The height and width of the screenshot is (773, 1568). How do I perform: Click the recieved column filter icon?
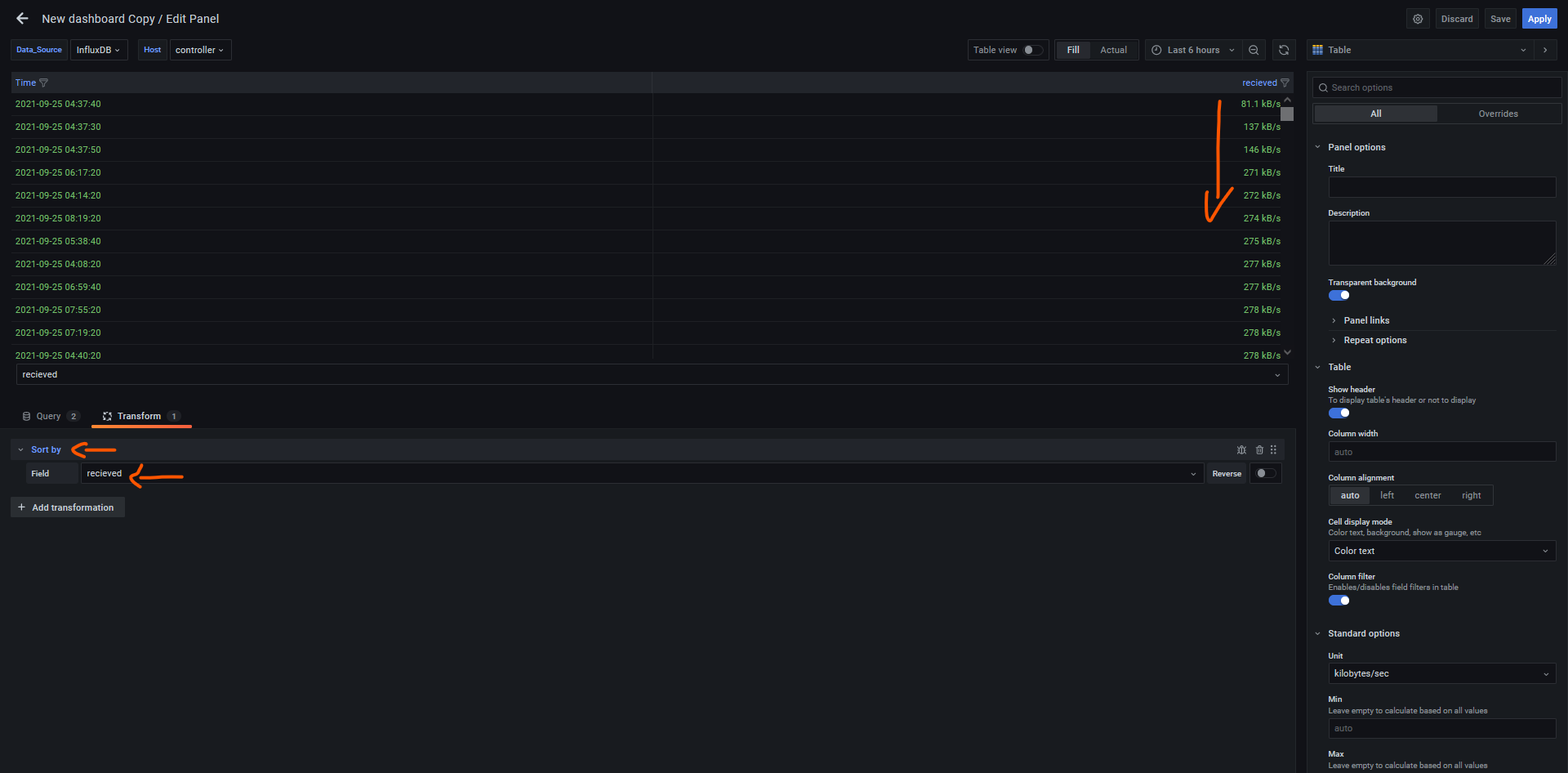(1285, 83)
